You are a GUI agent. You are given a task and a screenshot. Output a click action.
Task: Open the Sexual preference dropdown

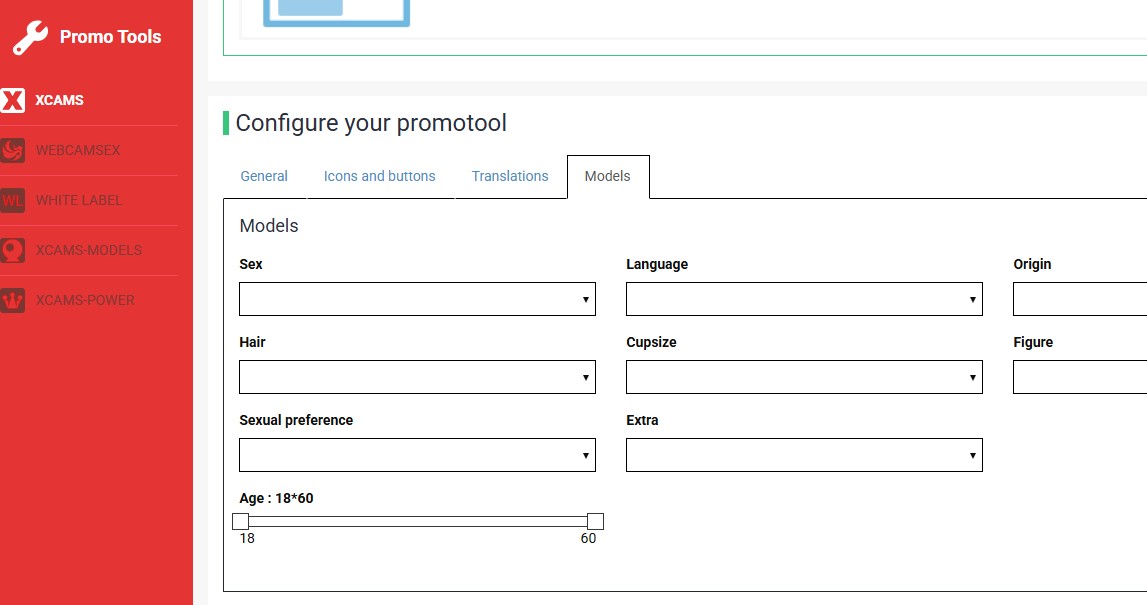[417, 455]
